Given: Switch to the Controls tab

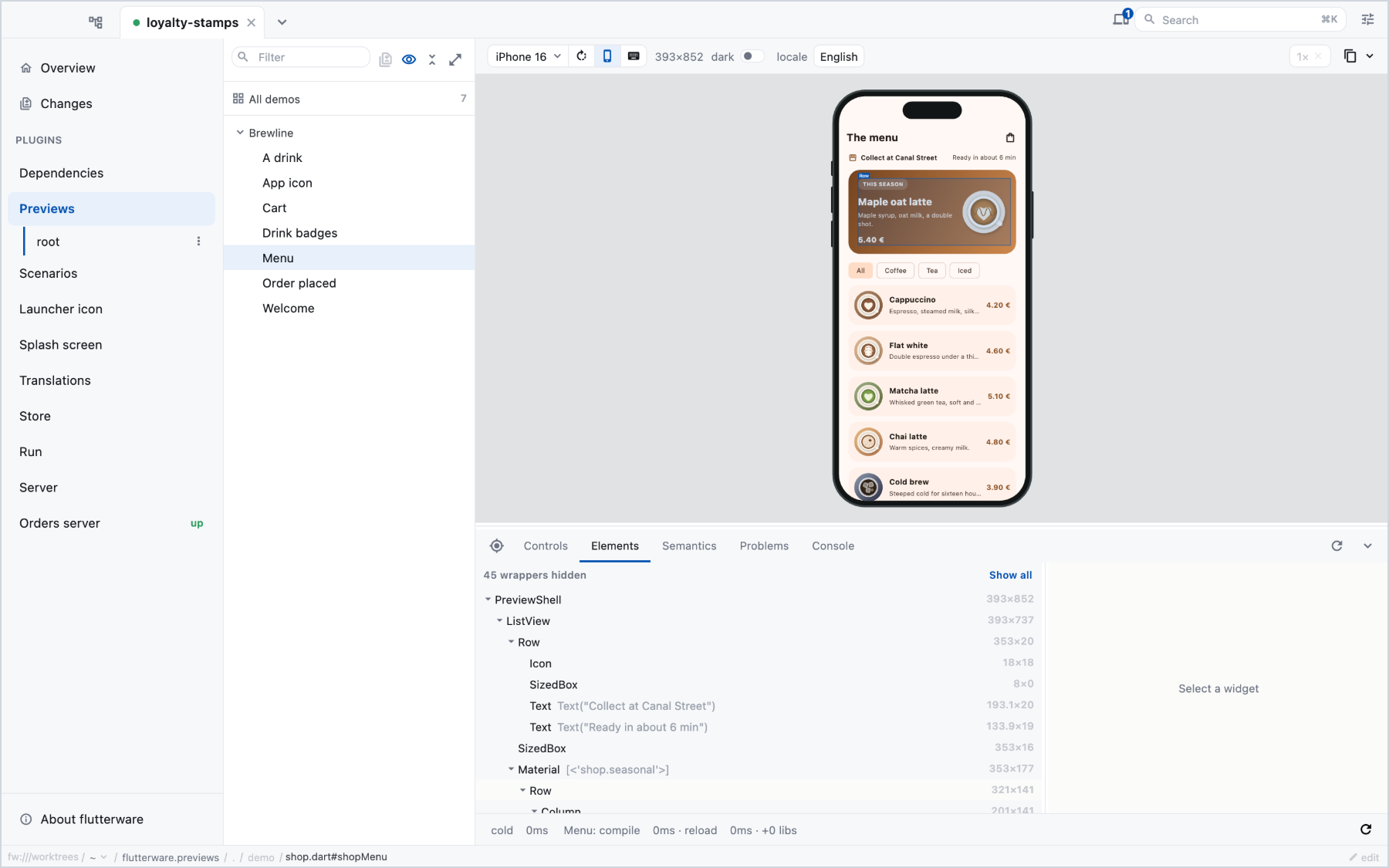Looking at the screenshot, I should [546, 545].
